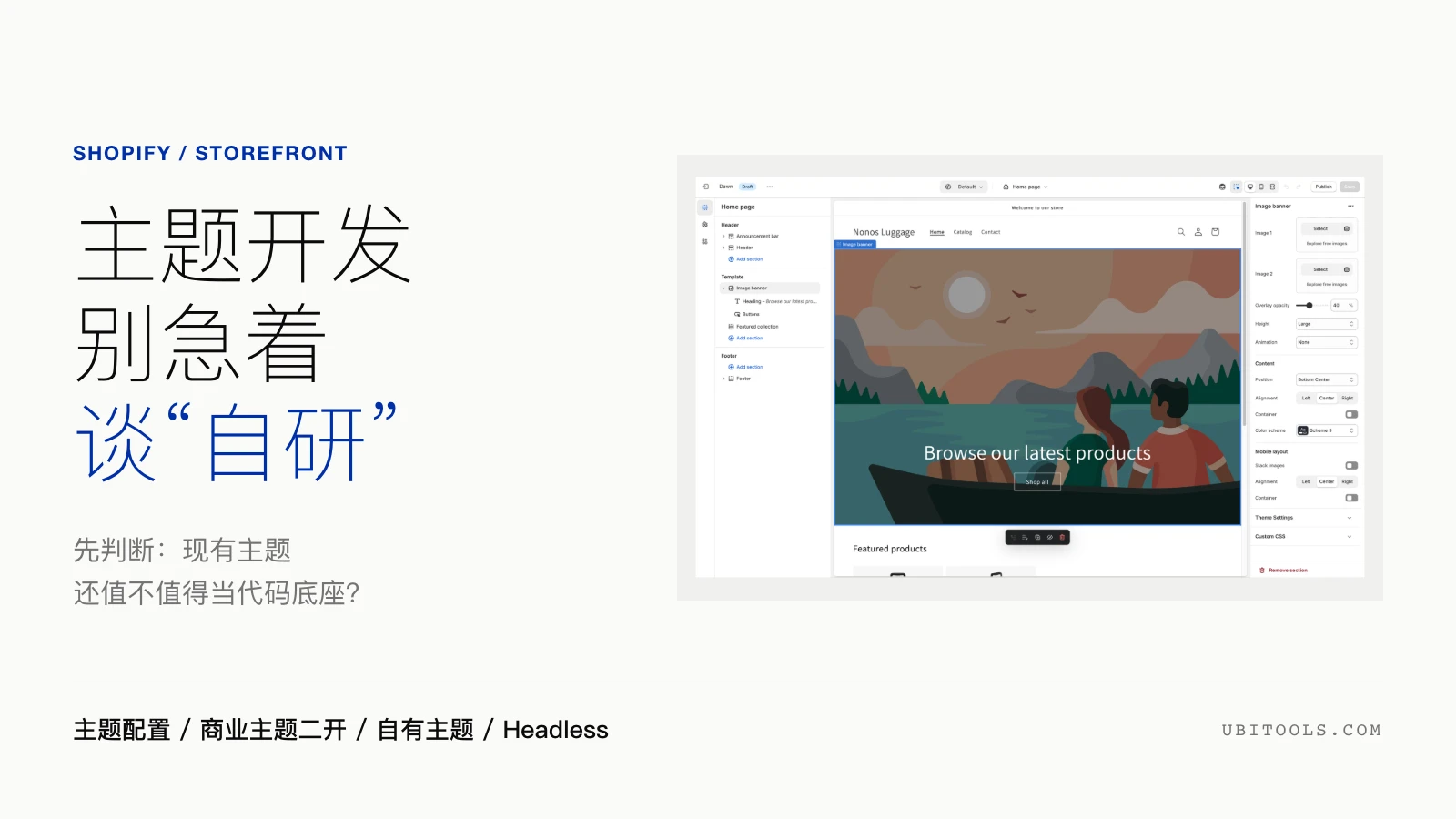Screen dimensions: 1456x819
Task: Open theme settings gear in left rail
Action: point(704,225)
